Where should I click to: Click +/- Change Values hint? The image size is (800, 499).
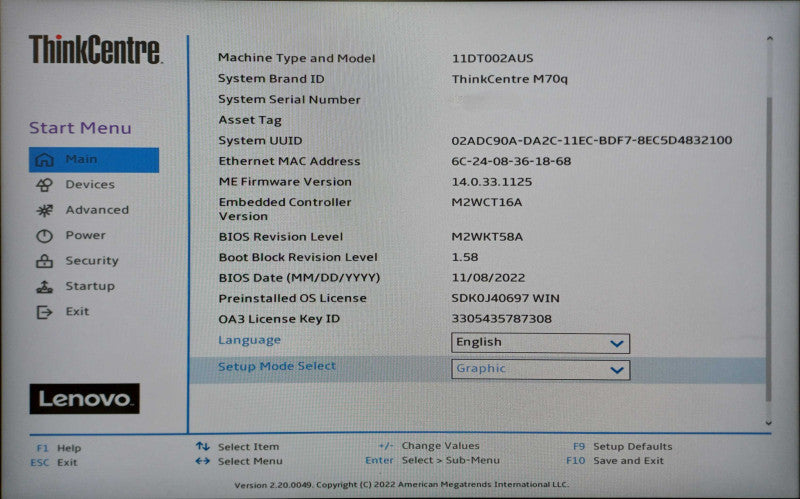429,446
